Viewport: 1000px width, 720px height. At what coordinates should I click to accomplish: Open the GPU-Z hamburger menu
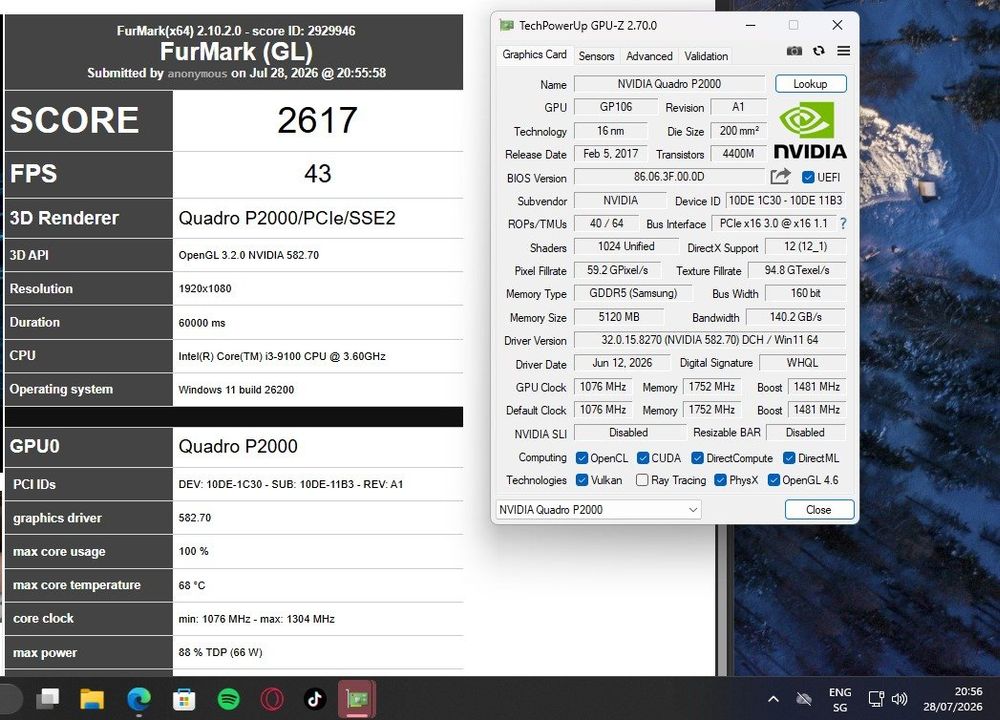click(843, 51)
